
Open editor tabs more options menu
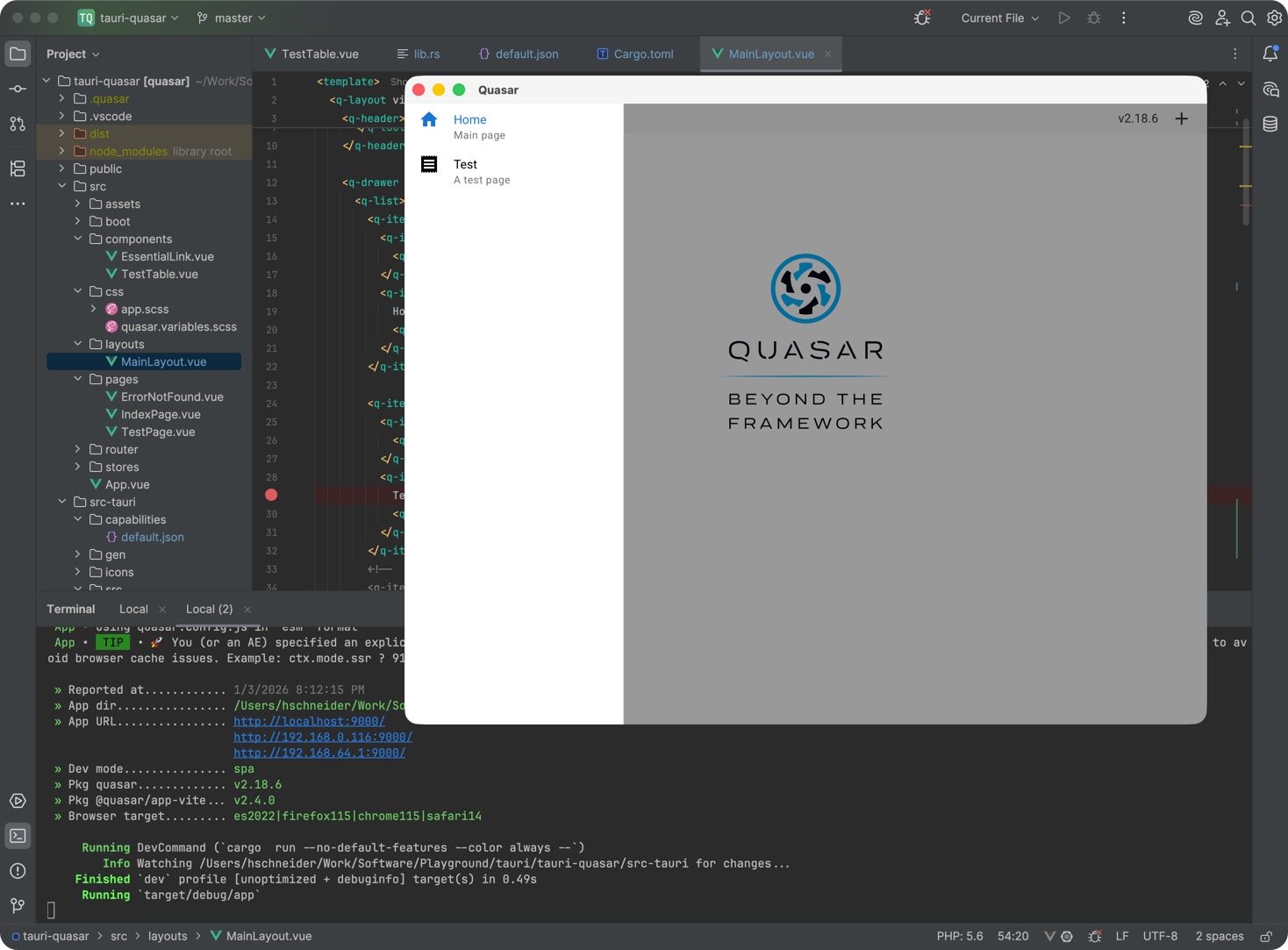pyautogui.click(x=1235, y=54)
